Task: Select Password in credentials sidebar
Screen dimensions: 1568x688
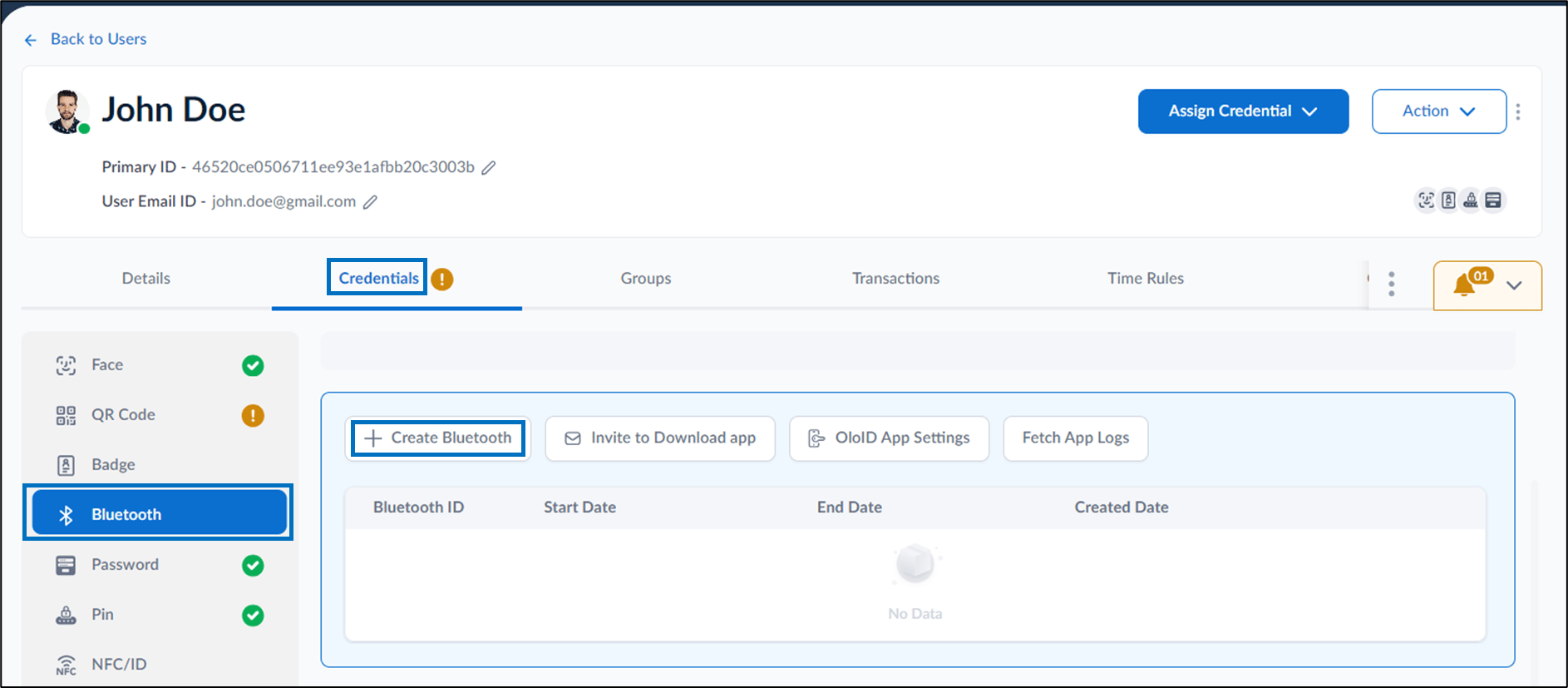Action: click(x=159, y=565)
